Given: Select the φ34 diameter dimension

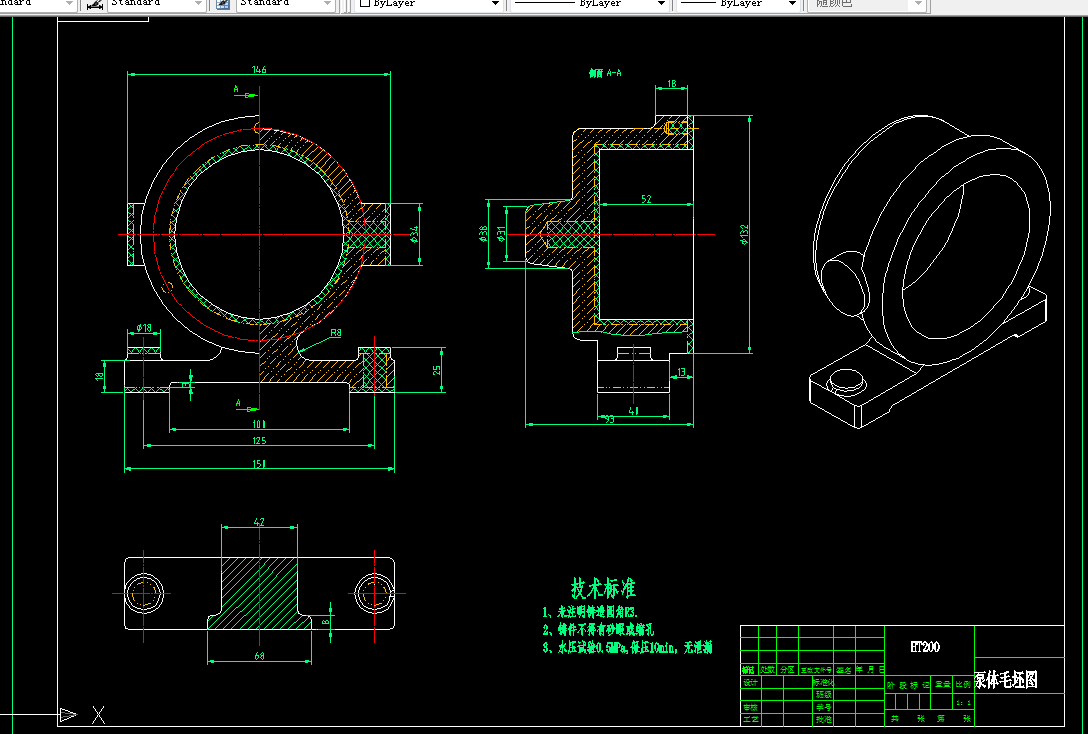Looking at the screenshot, I should tap(414, 234).
